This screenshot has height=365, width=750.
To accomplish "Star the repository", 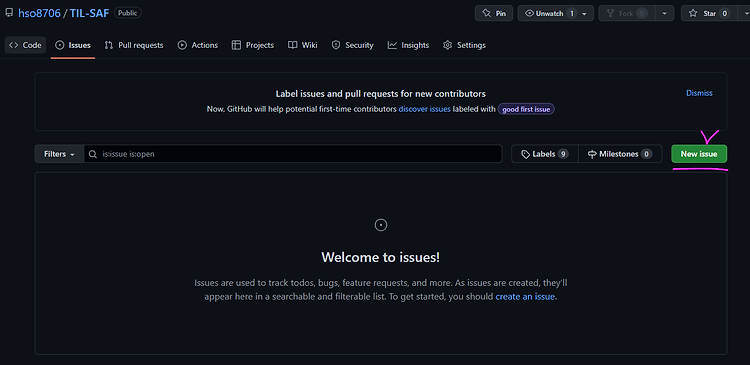I will click(x=709, y=13).
